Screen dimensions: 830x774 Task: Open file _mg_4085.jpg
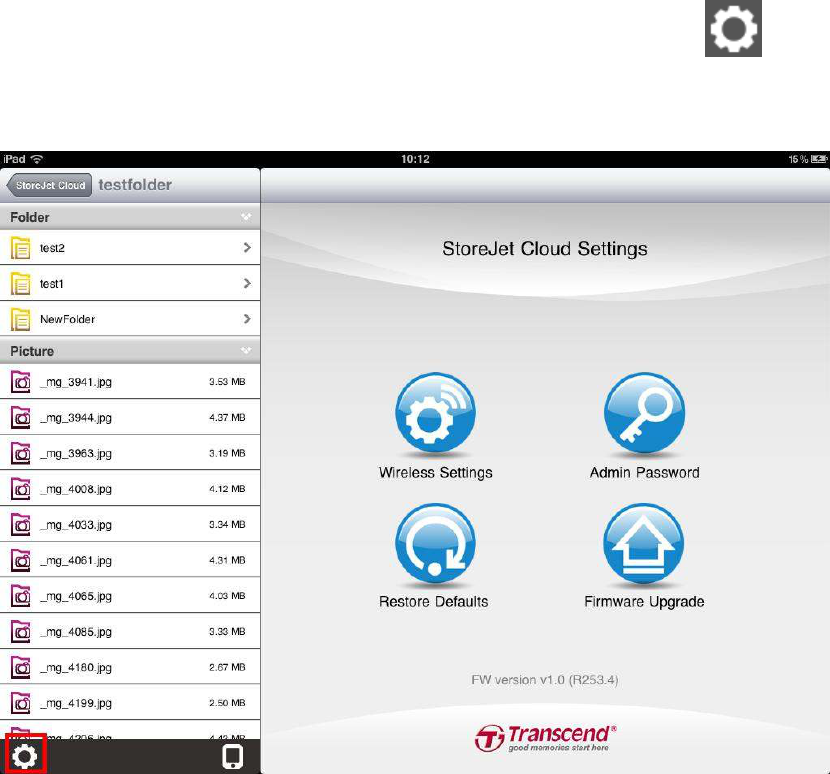[130, 632]
